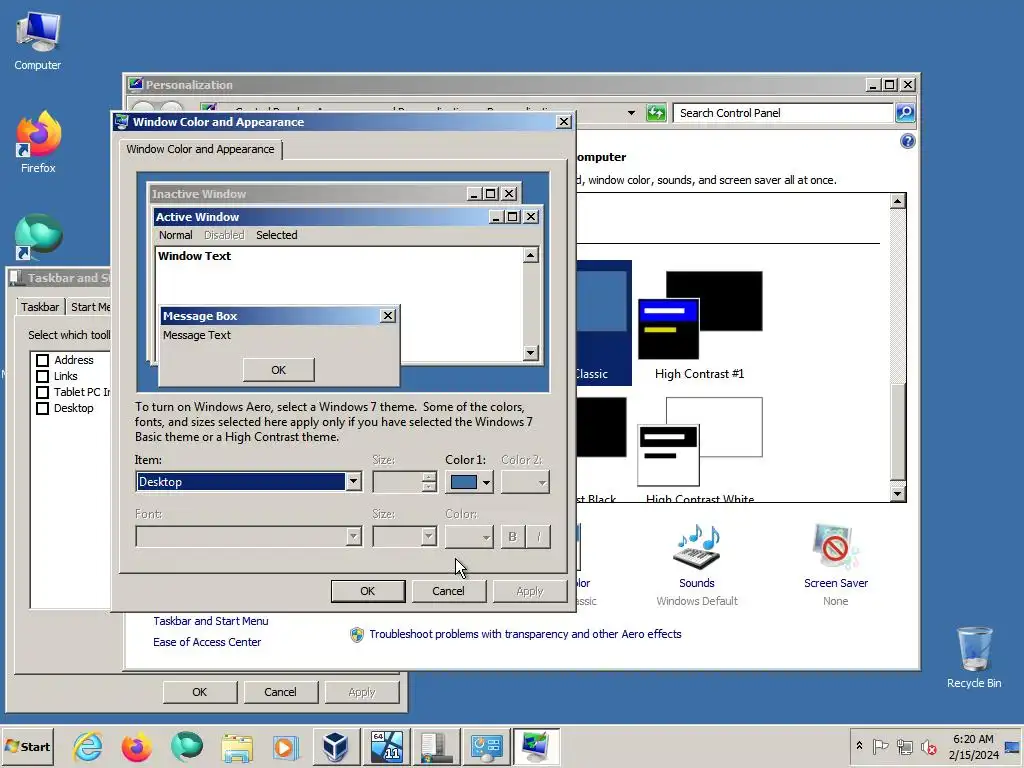Switch to VirtualBox in the taskbar
This screenshot has width=1024, height=768.
(336, 746)
